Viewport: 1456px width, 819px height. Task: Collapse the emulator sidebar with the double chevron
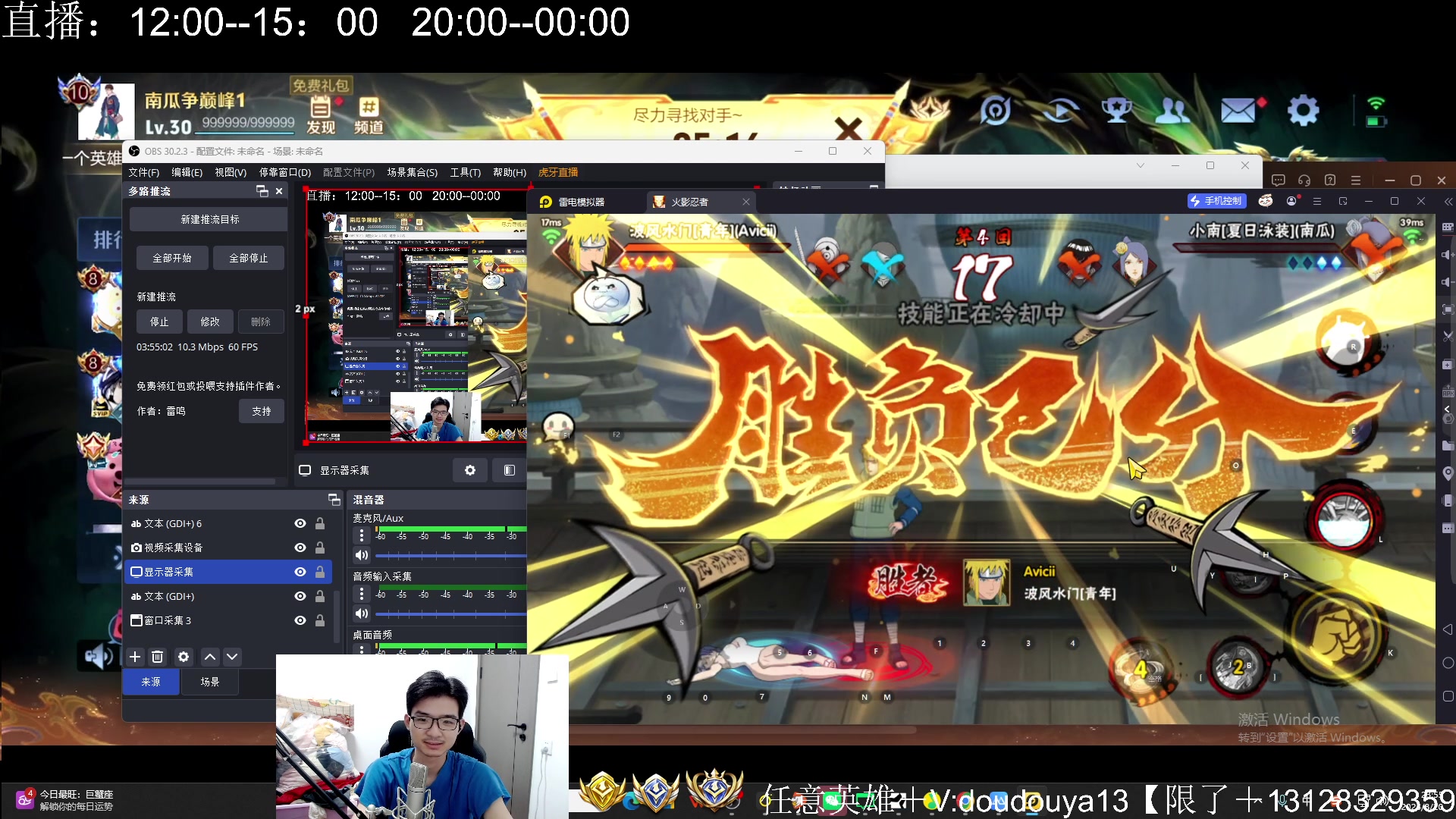point(1448,202)
